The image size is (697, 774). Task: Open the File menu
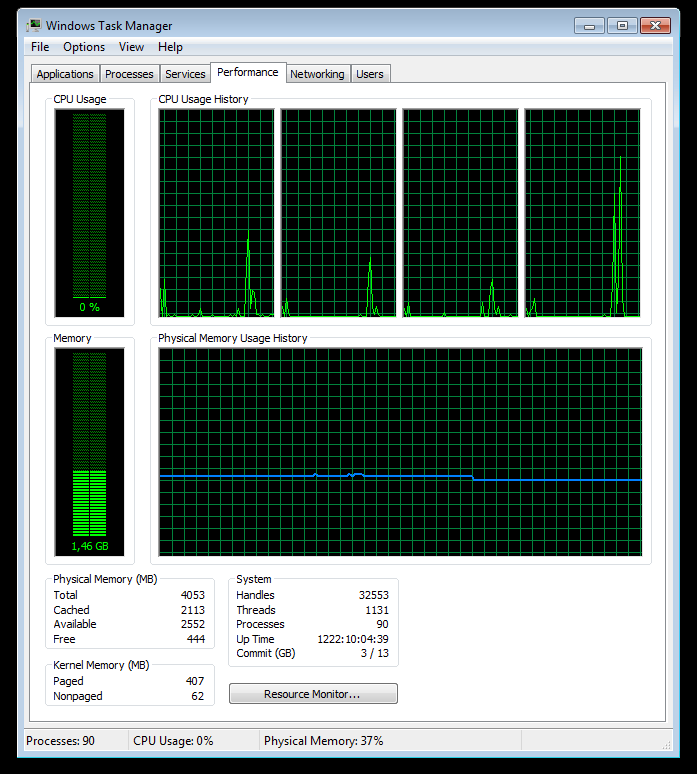click(40, 47)
